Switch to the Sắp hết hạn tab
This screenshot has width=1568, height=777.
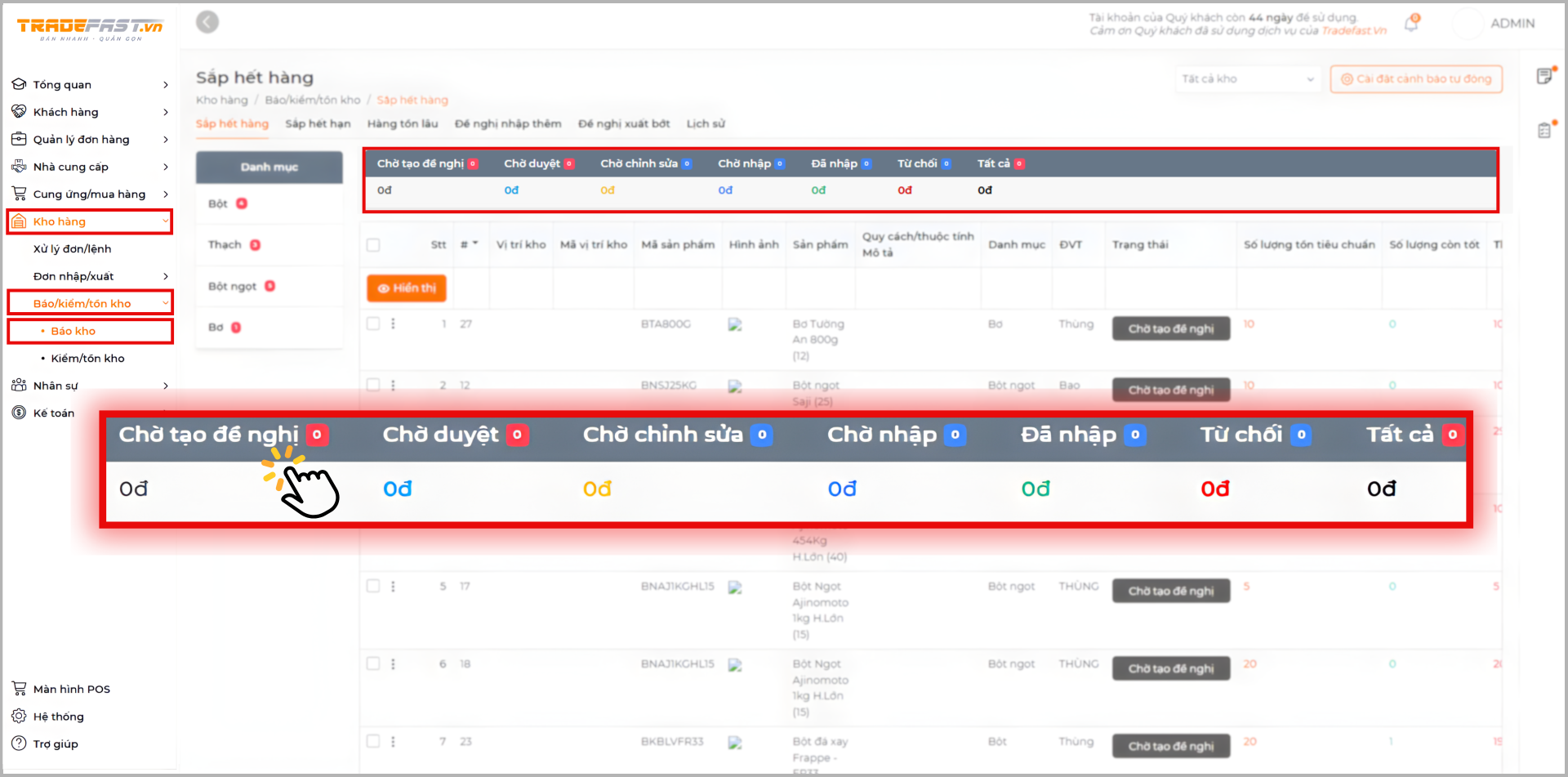pos(318,124)
